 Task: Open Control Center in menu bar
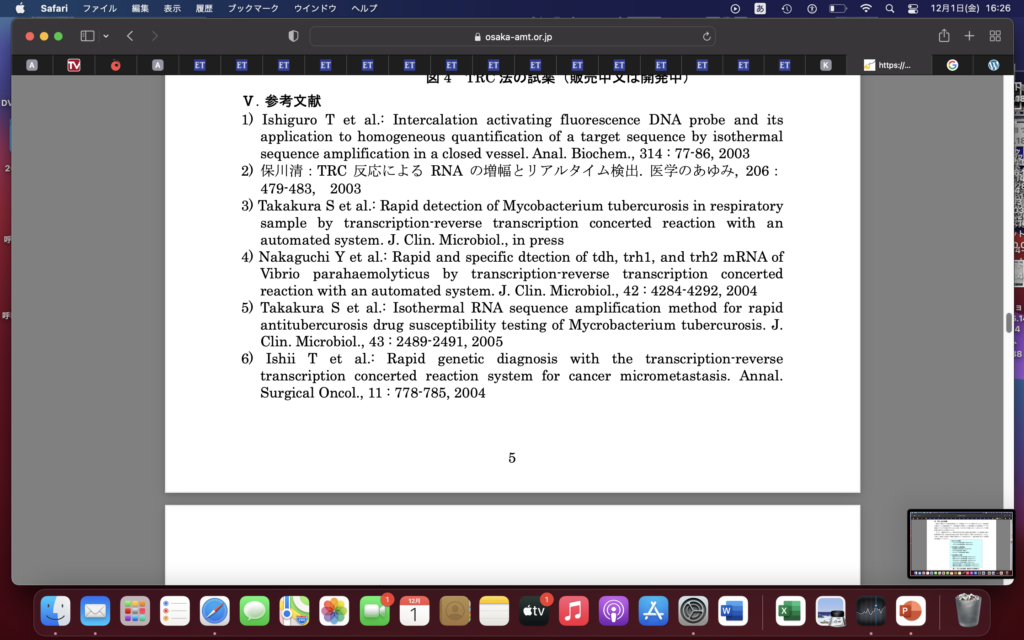click(912, 8)
